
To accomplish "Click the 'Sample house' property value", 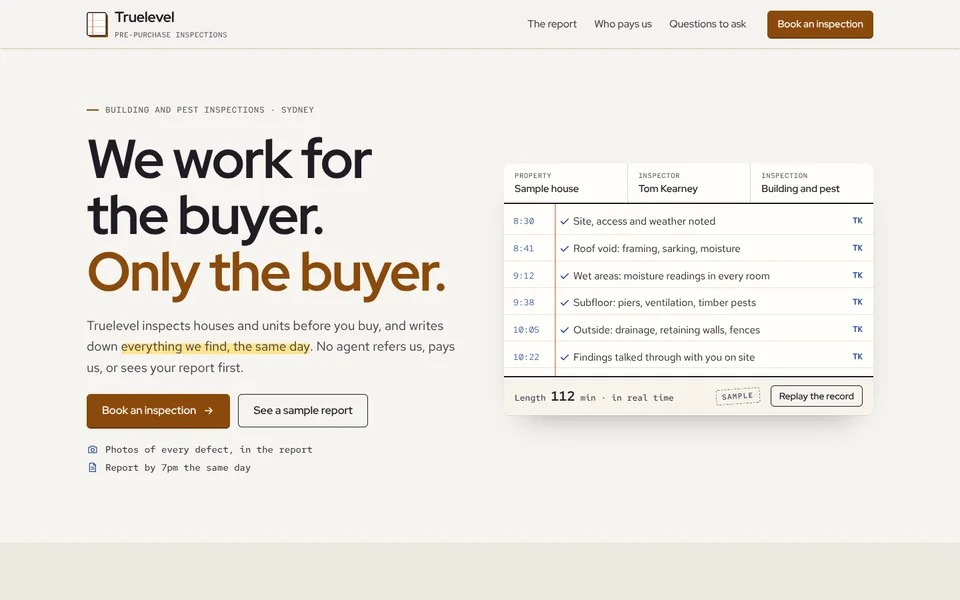I will click(546, 189).
